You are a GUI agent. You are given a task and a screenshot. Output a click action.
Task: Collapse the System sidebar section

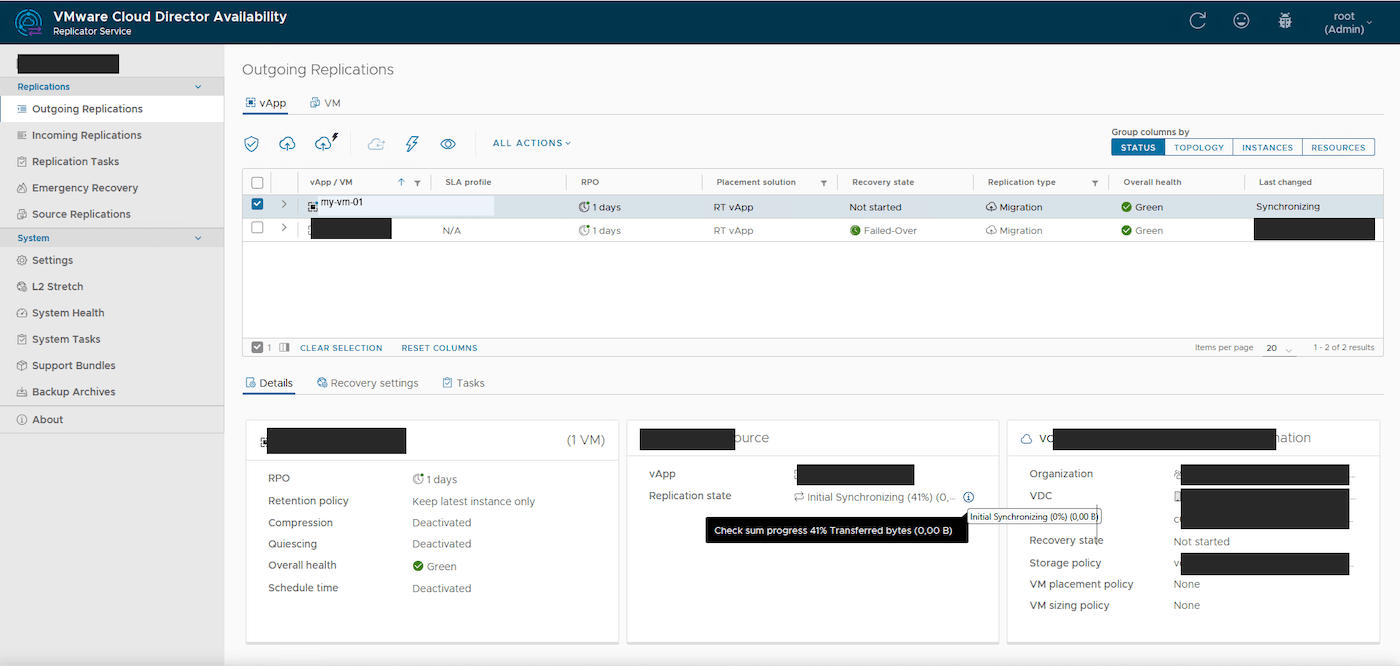click(198, 238)
